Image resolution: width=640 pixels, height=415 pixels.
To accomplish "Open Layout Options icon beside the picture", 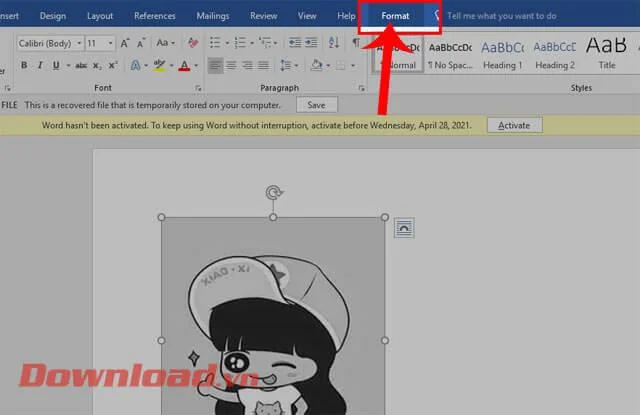I will click(x=404, y=228).
